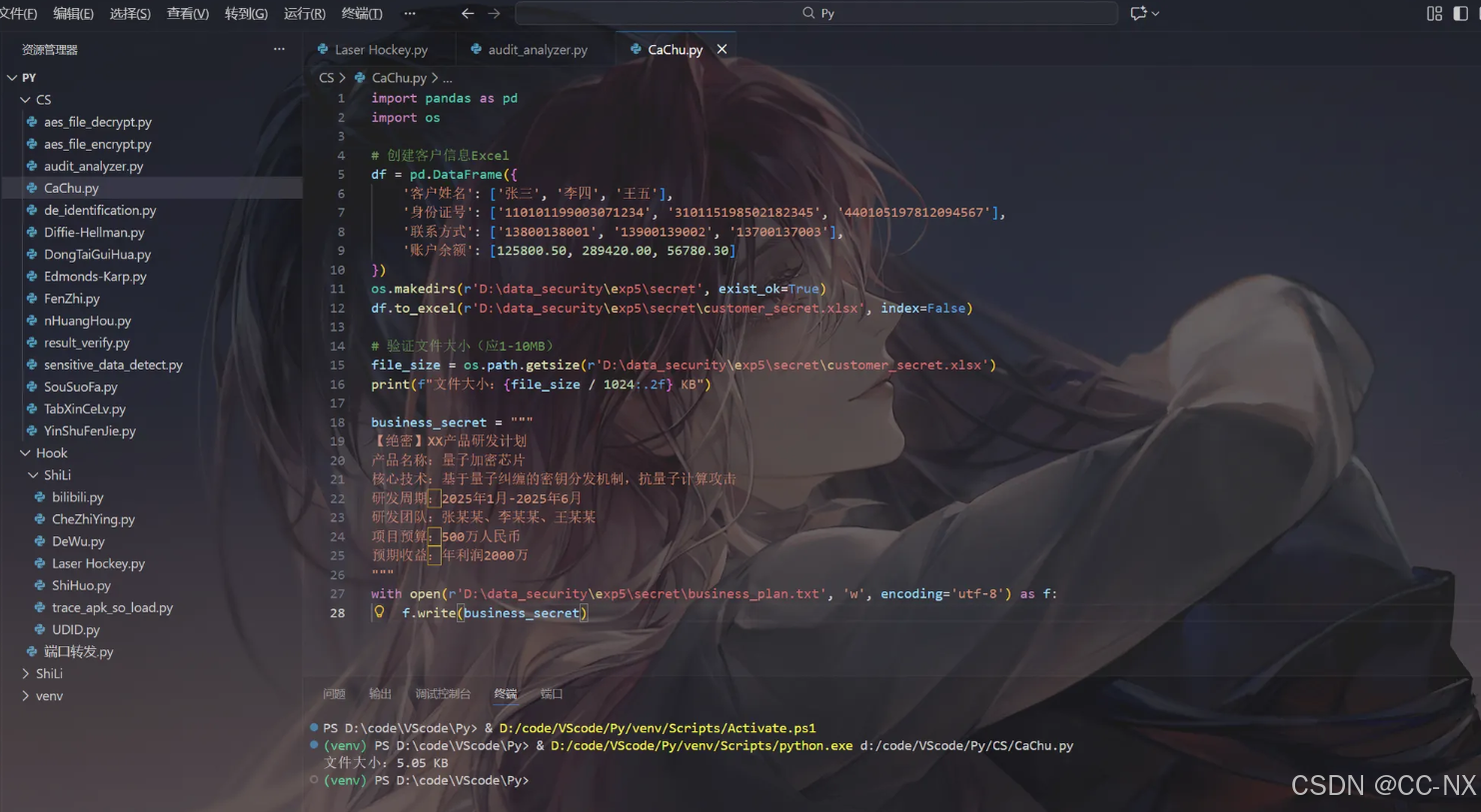1481x812 pixels.
Task: Click the terminal prompt on the last line
Action: point(426,780)
